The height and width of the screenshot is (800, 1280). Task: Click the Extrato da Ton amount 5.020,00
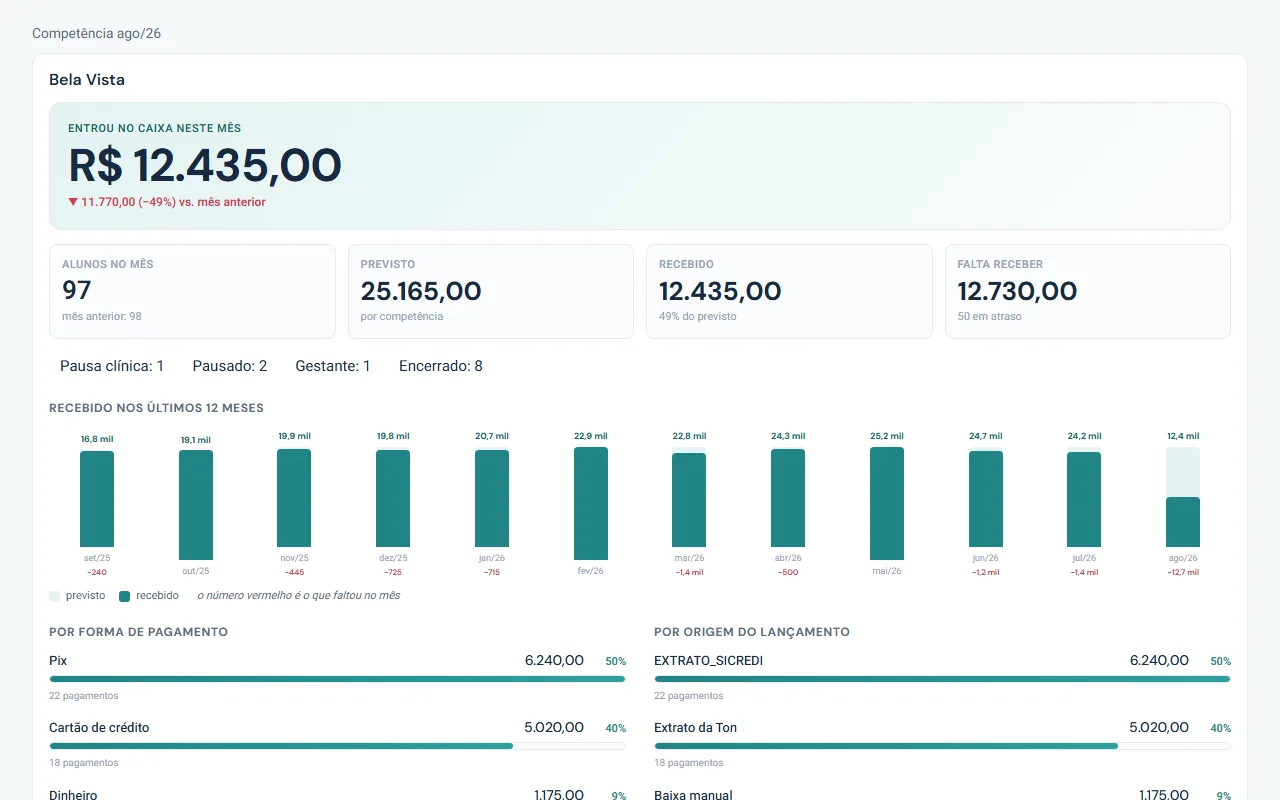[x=1159, y=727]
